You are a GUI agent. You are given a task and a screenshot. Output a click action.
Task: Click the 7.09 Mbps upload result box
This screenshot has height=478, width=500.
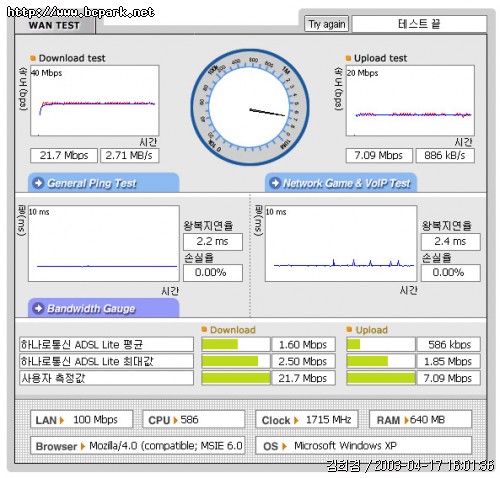379,156
